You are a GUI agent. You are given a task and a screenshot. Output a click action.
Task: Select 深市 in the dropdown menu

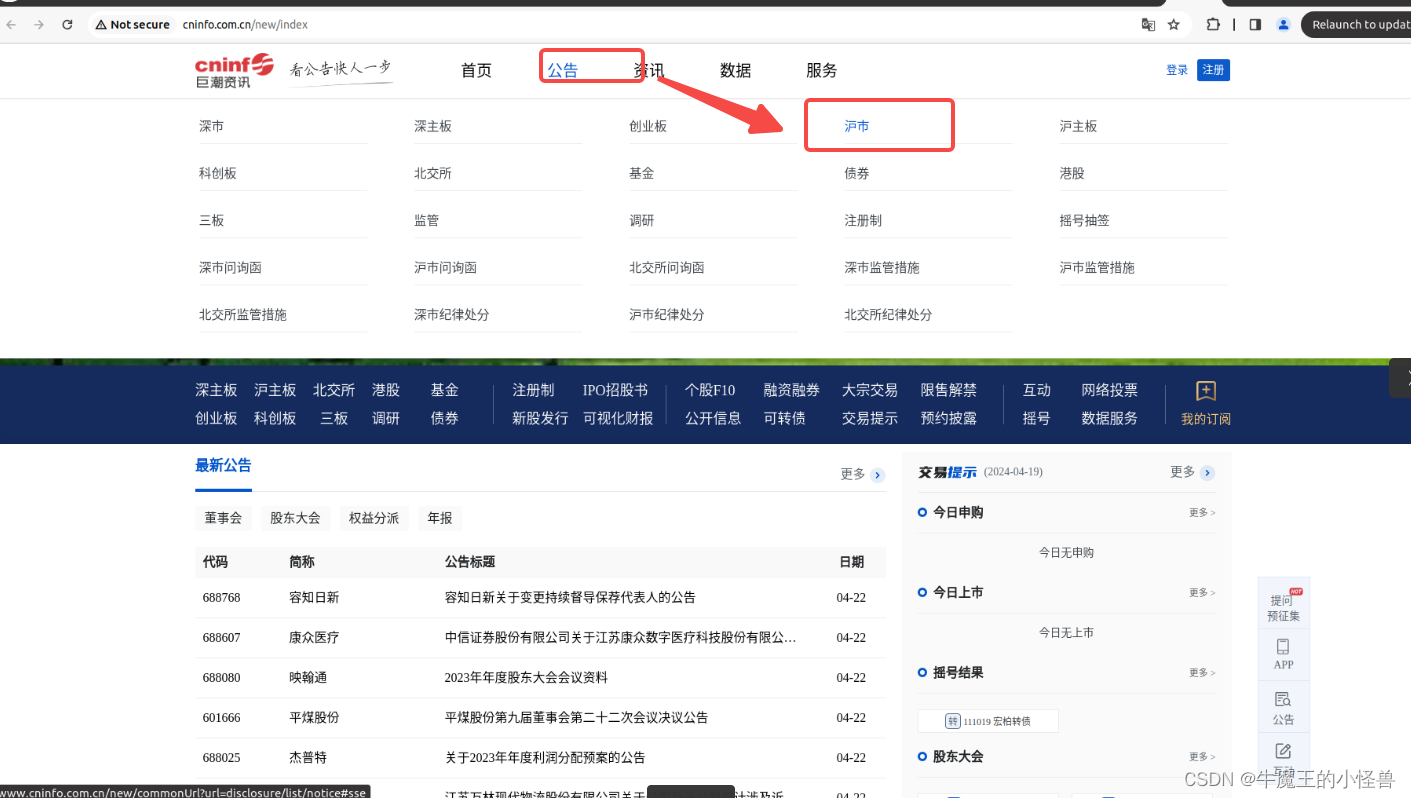coord(211,126)
